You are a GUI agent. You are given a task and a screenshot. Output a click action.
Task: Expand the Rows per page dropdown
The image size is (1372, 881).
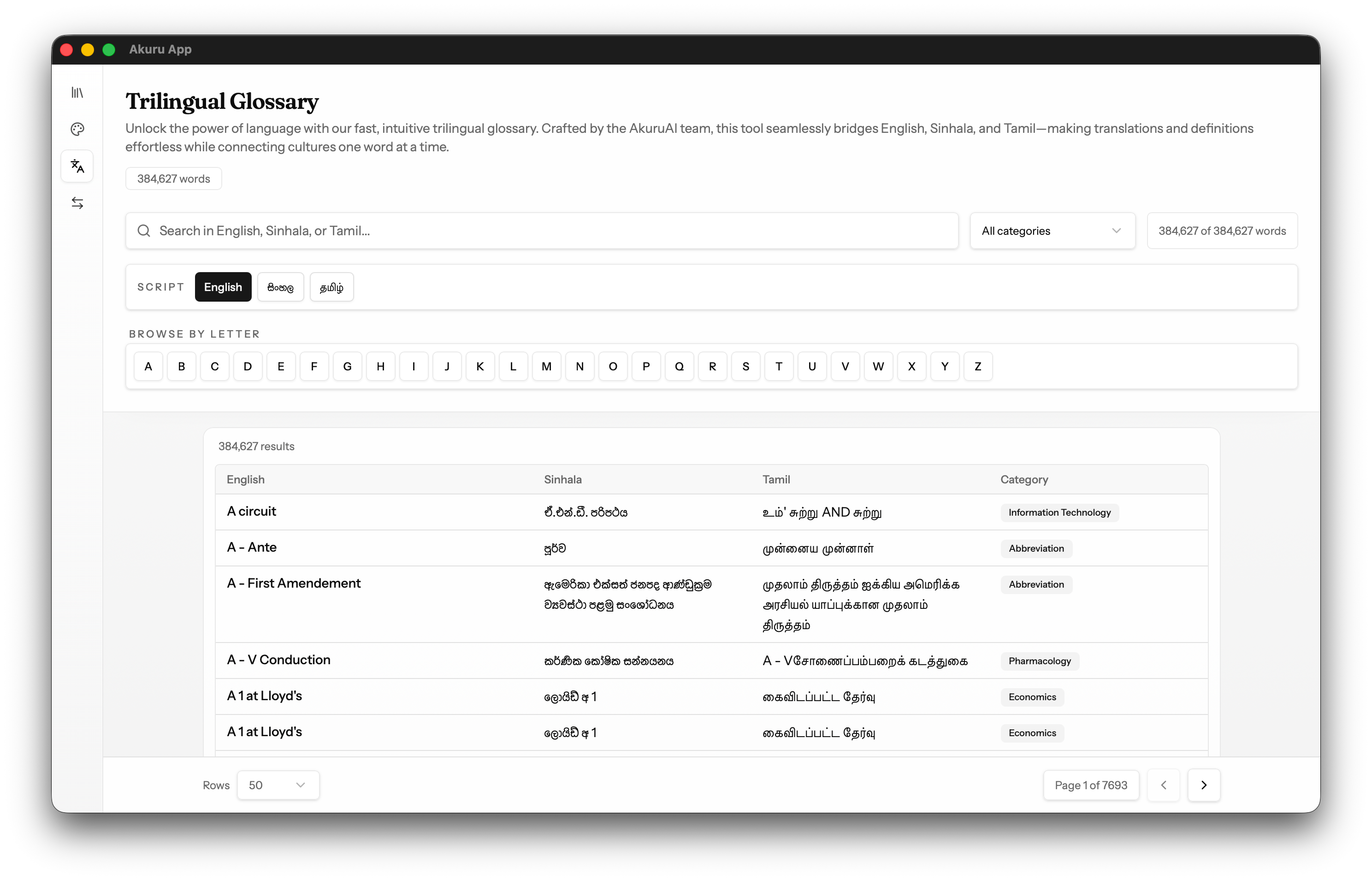tap(278, 785)
